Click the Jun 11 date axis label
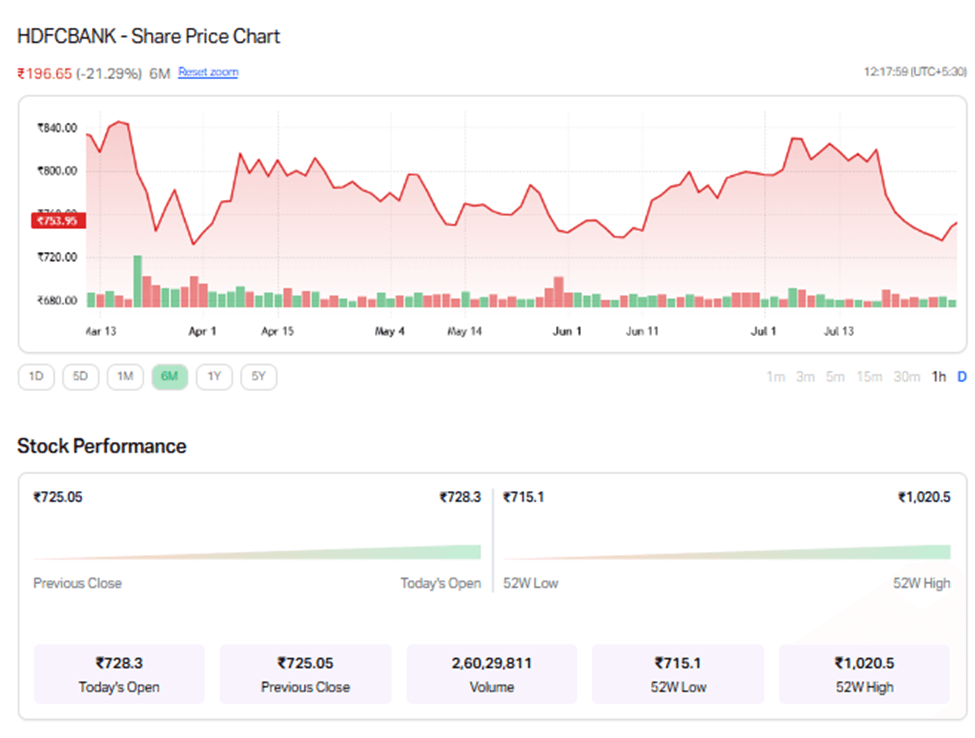Image resolution: width=975 pixels, height=738 pixels. coord(642,331)
